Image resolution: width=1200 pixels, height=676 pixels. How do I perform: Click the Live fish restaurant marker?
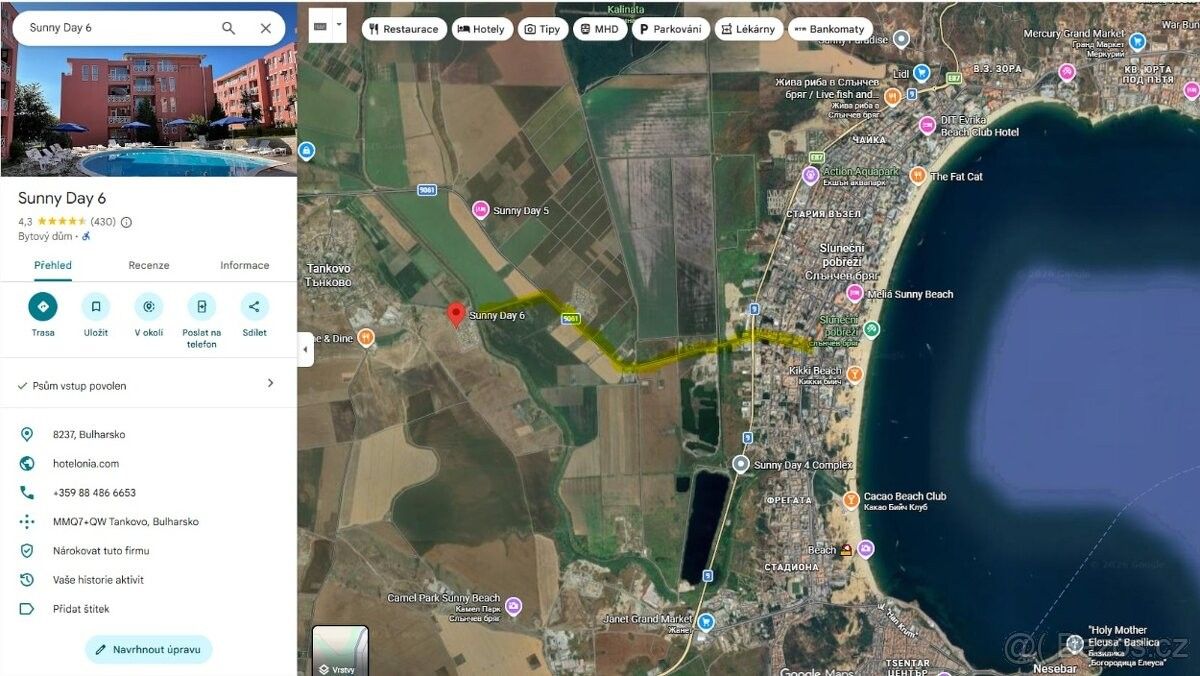click(892, 95)
